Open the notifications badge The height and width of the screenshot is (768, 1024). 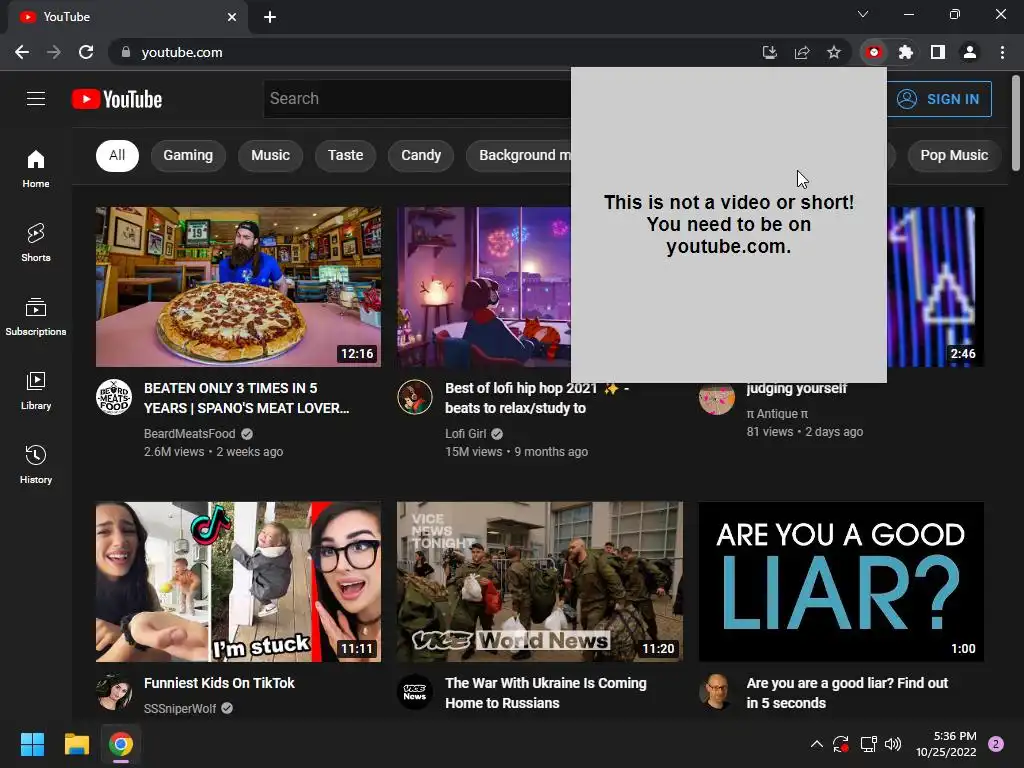point(996,744)
